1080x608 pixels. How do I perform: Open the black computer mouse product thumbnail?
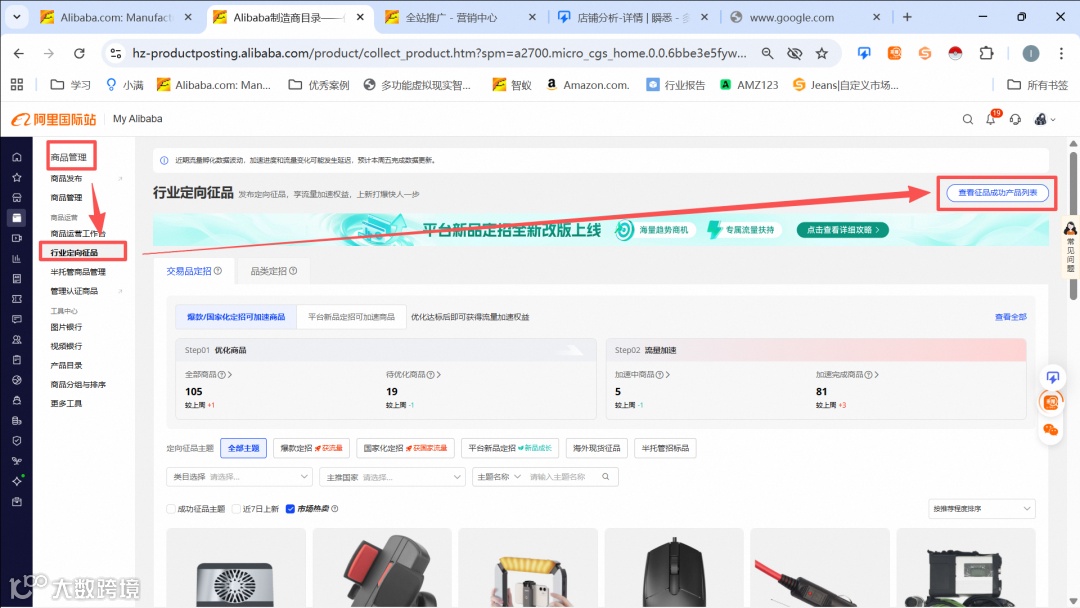pyautogui.click(x=674, y=568)
